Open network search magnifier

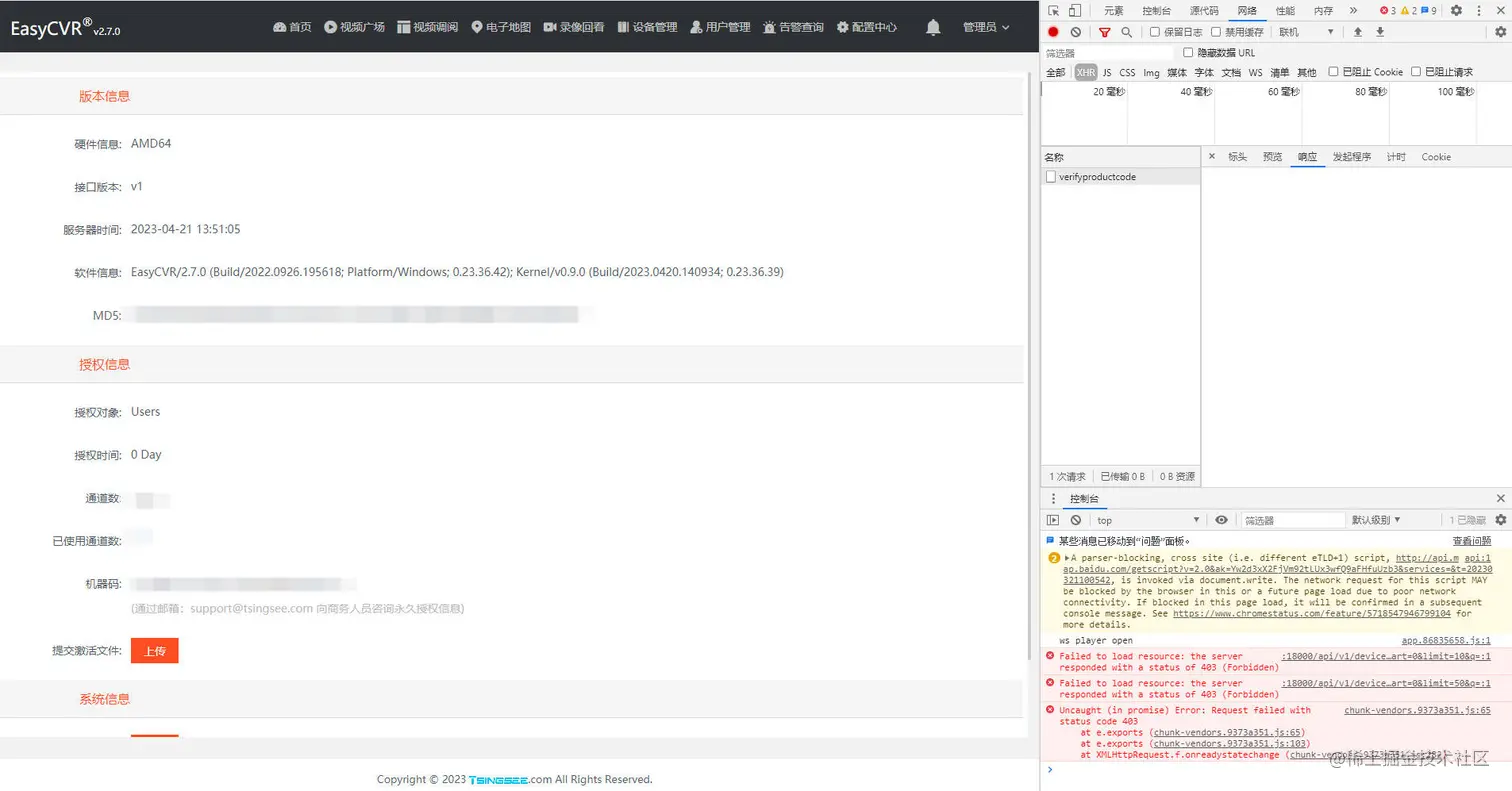1127,32
